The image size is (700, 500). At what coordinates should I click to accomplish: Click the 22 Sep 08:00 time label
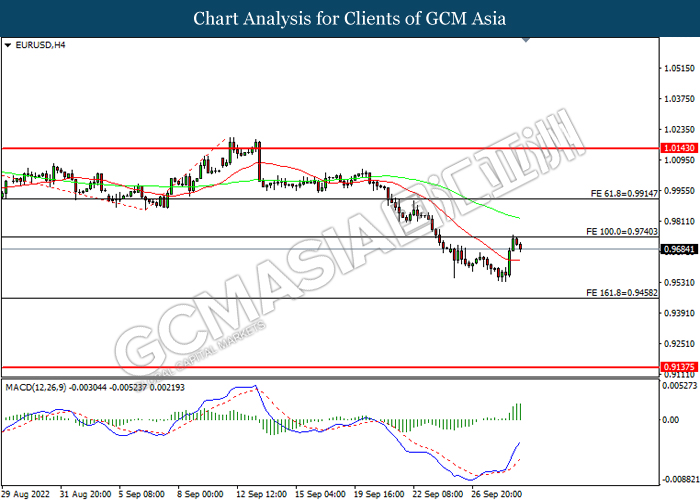pyautogui.click(x=438, y=494)
